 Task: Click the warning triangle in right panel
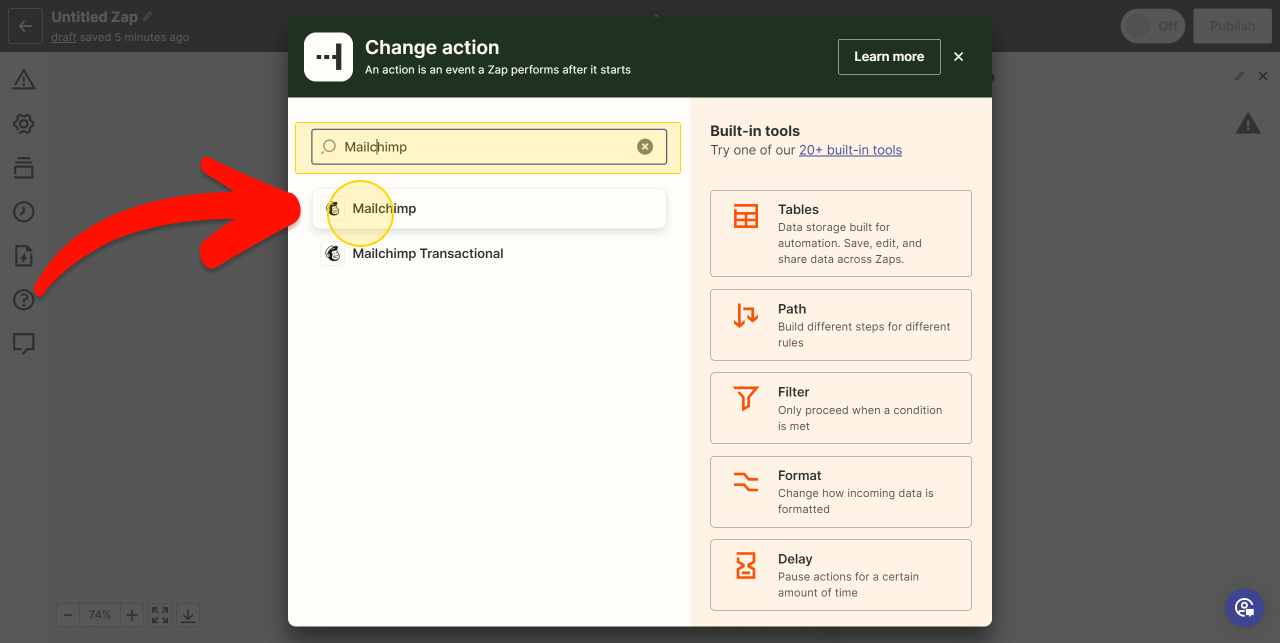click(1248, 123)
